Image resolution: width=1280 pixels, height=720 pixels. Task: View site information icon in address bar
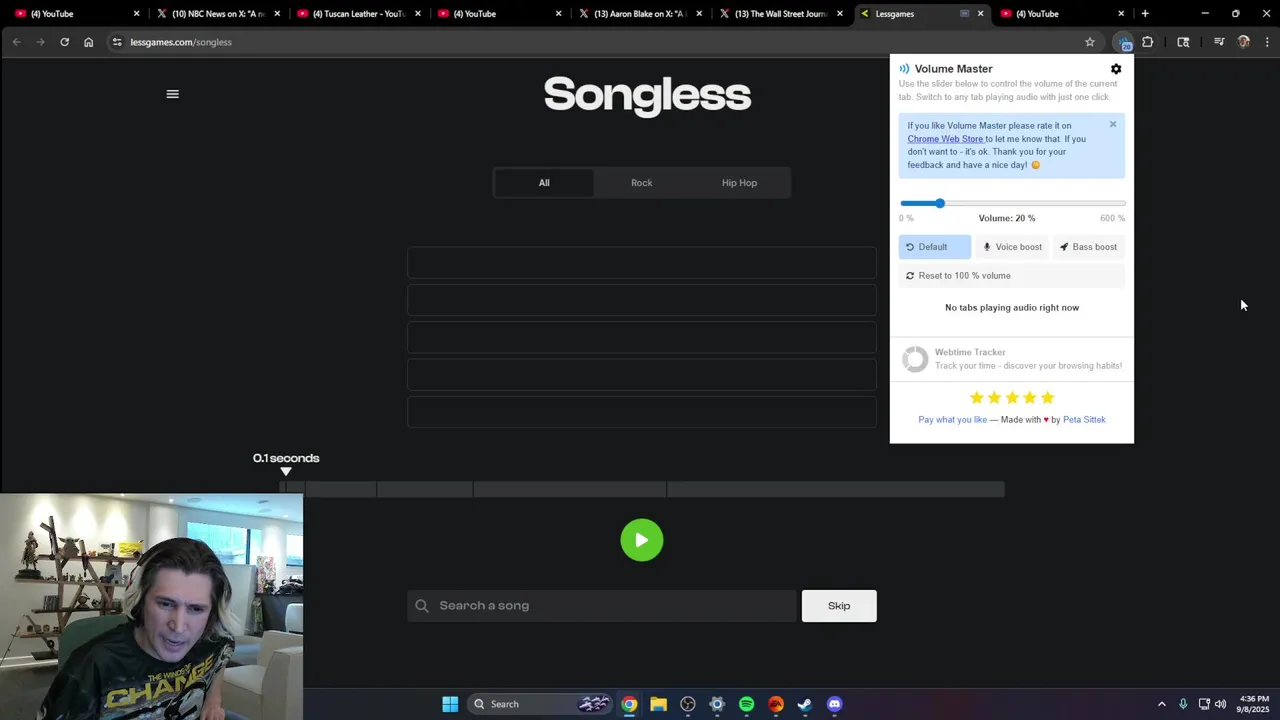point(117,42)
